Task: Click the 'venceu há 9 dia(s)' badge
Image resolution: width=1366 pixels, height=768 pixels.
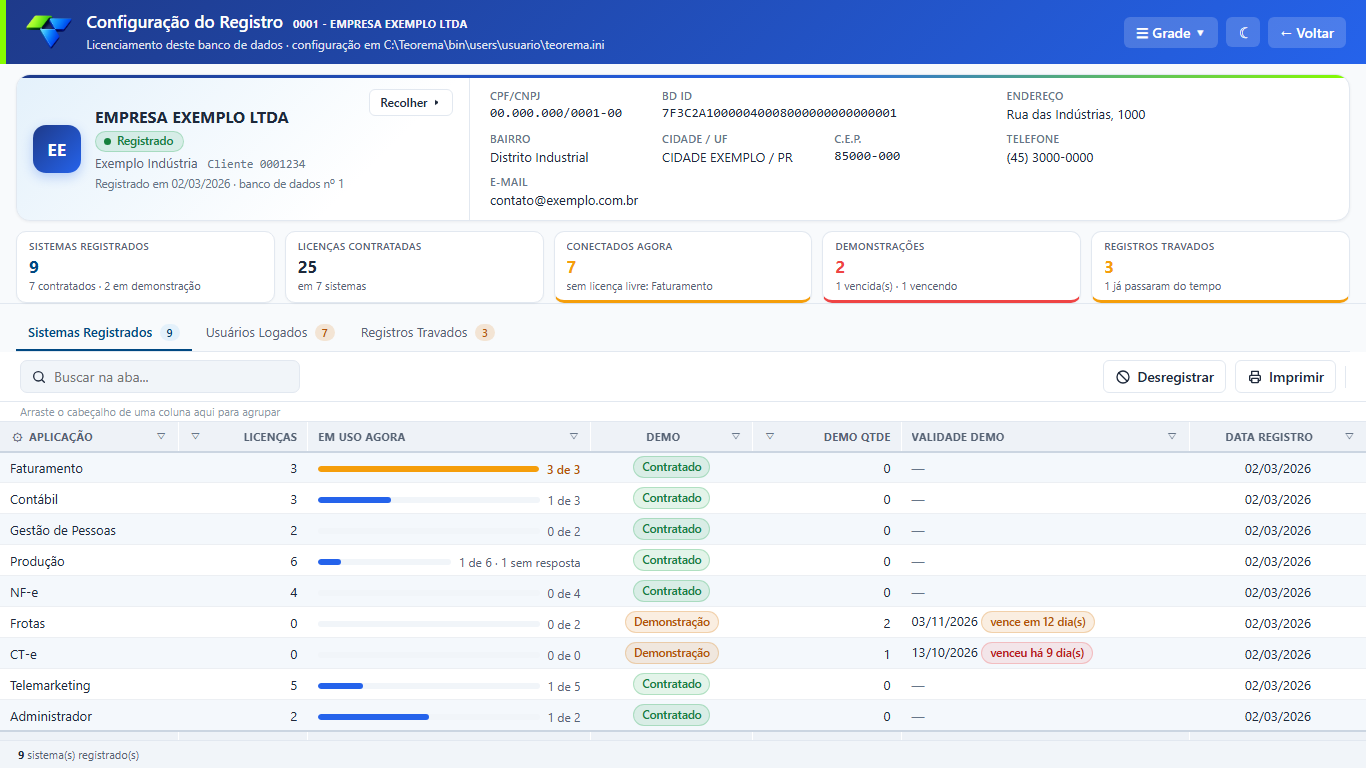Action: point(1037,653)
